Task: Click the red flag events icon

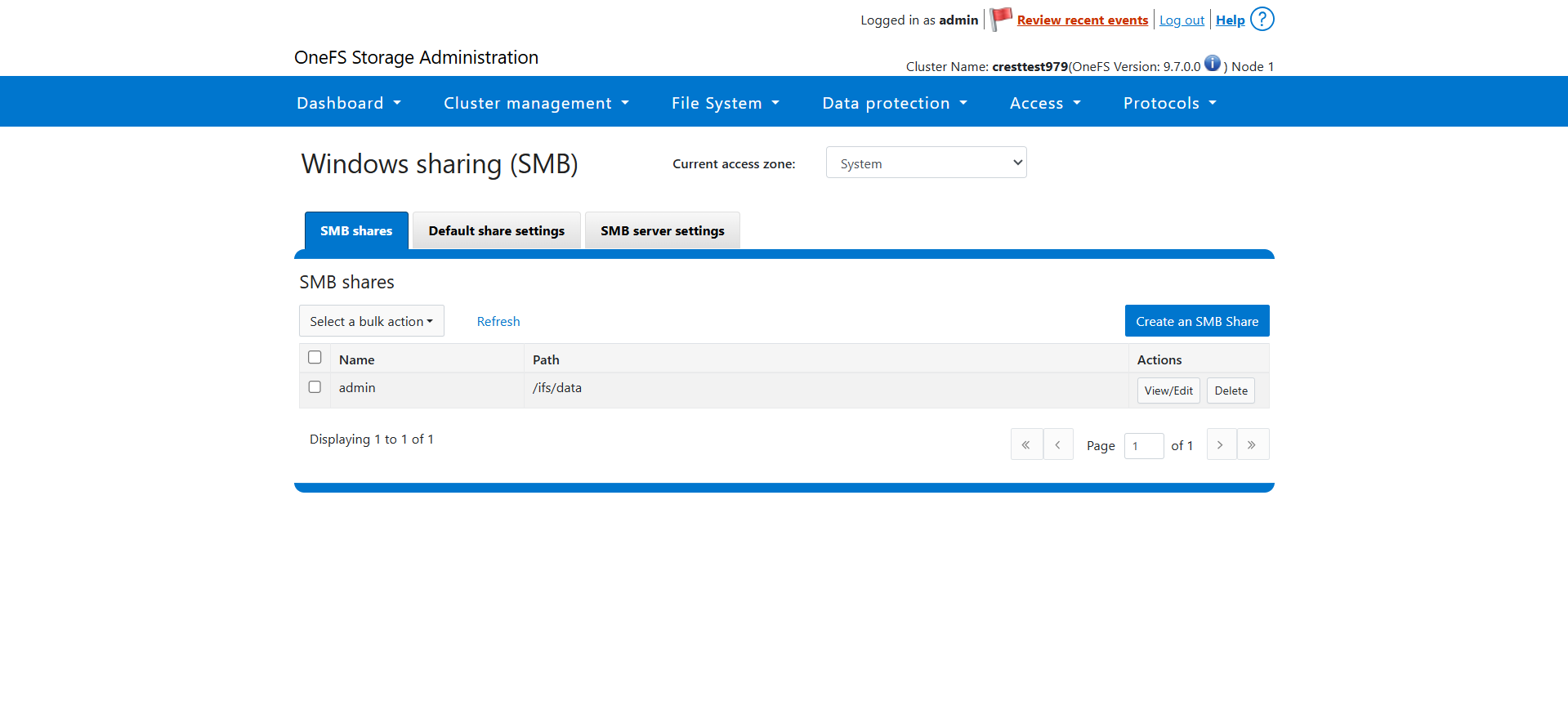Action: point(1001,19)
